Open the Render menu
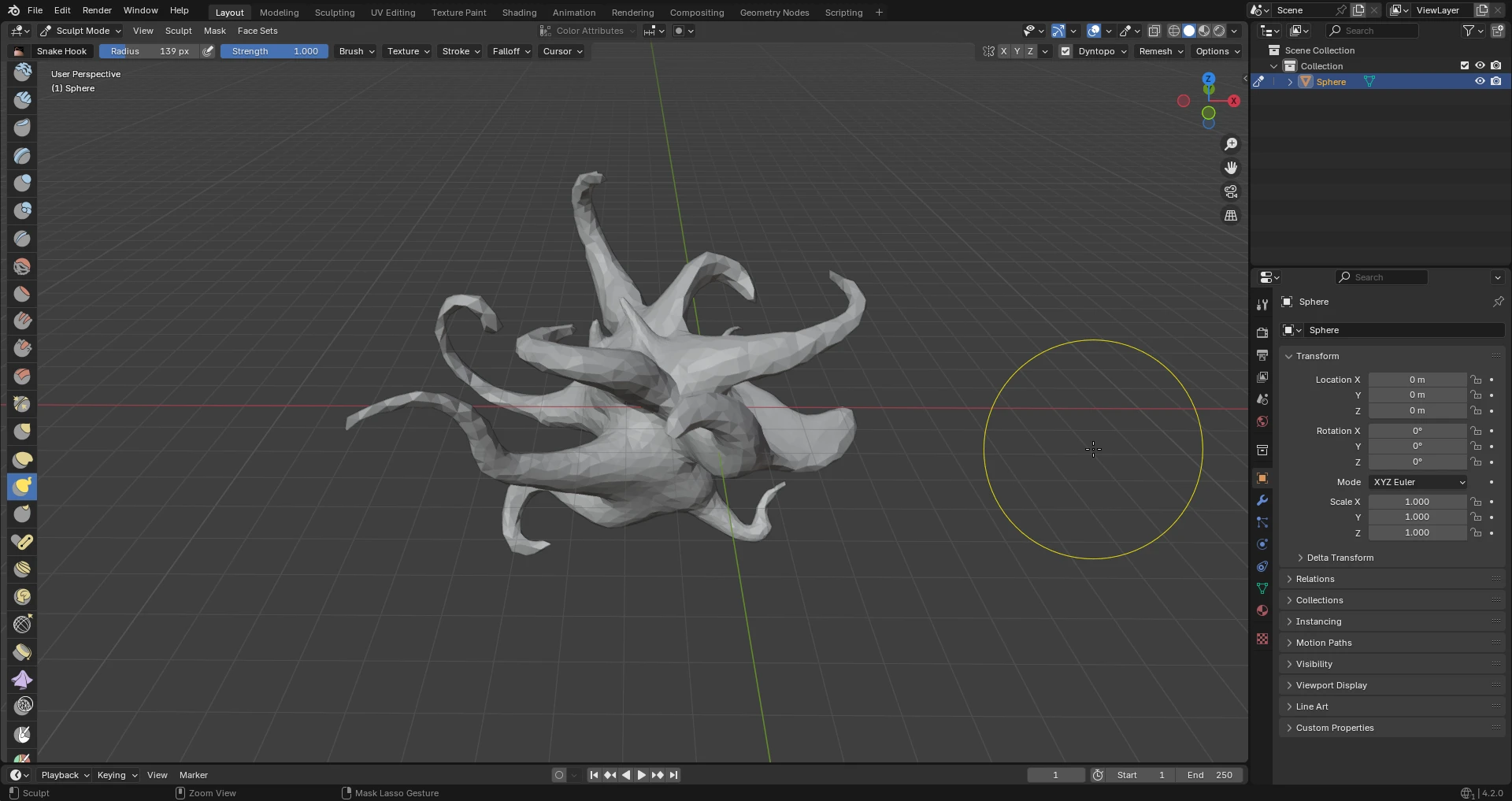The image size is (1512, 801). click(x=97, y=10)
